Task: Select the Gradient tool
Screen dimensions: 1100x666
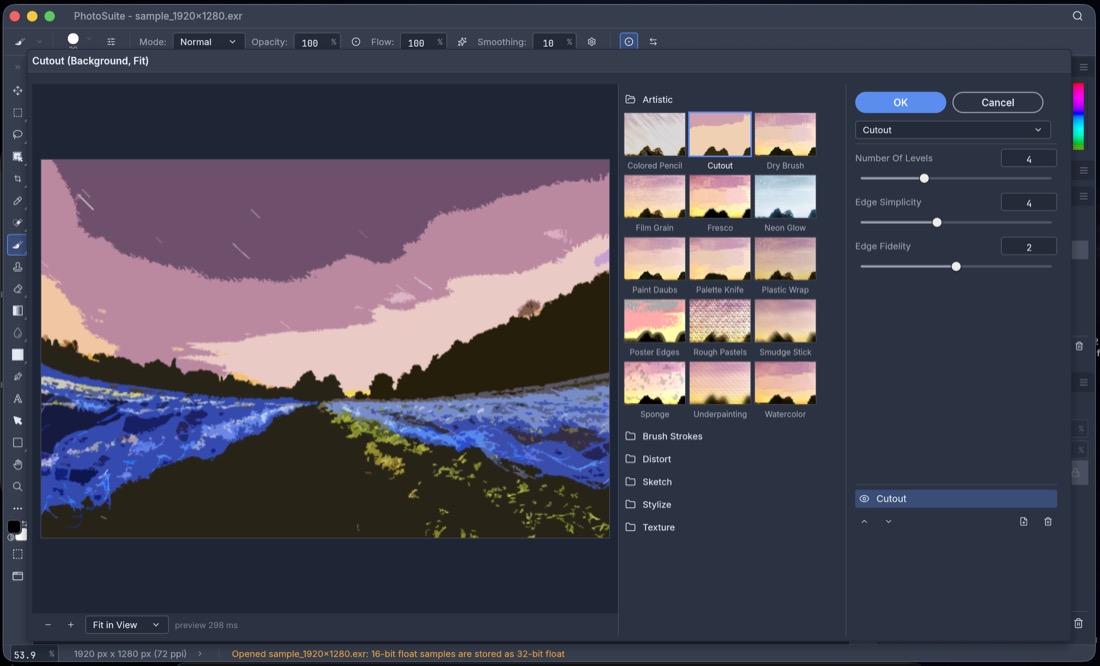Action: click(18, 311)
